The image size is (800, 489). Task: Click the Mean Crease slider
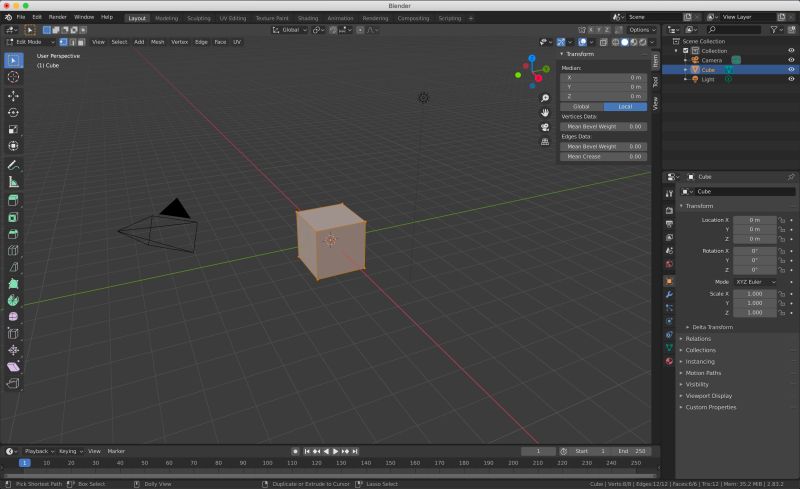coord(604,157)
